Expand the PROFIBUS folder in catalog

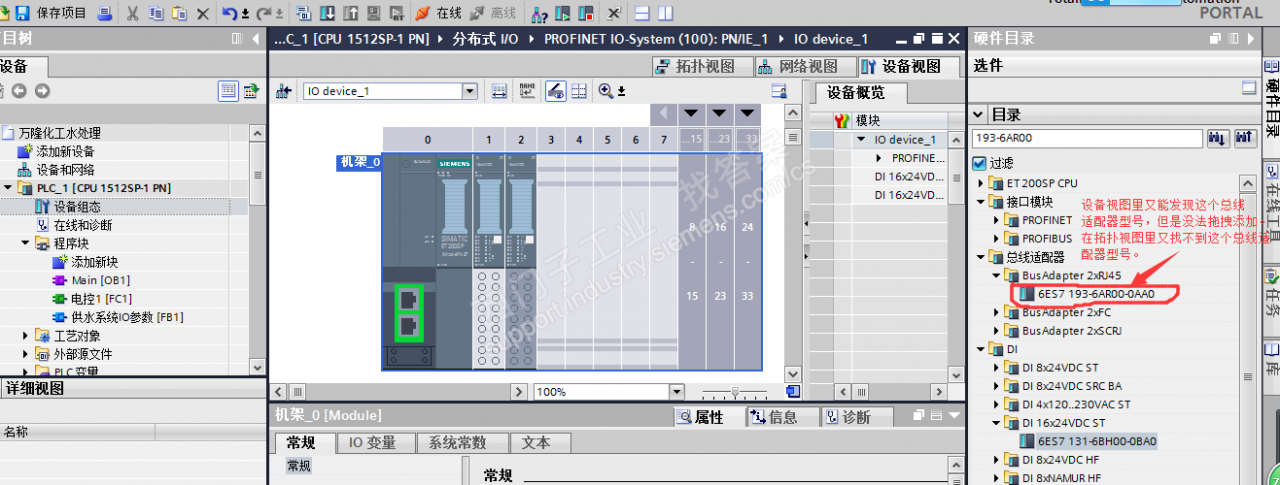(x=996, y=239)
